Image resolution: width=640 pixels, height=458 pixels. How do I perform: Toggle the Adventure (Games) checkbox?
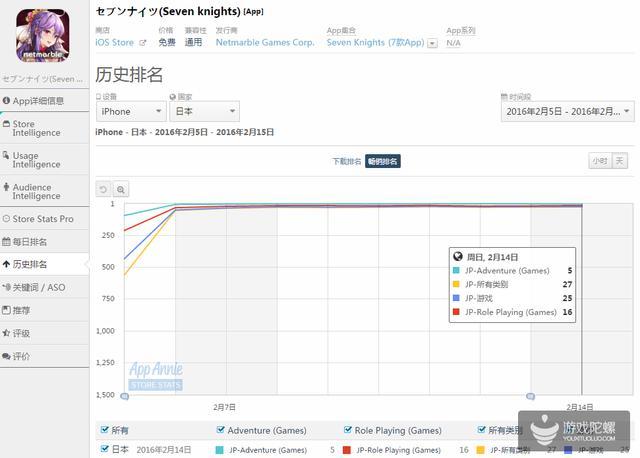point(220,429)
